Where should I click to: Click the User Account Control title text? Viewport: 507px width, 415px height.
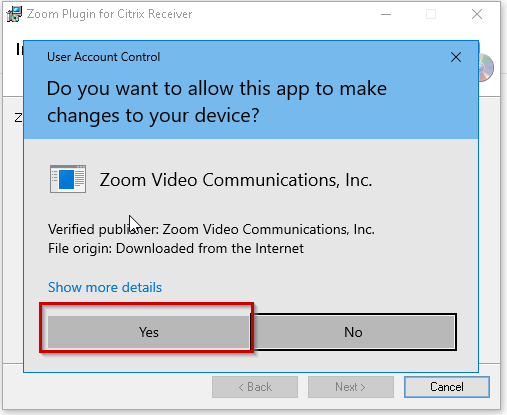pos(104,57)
